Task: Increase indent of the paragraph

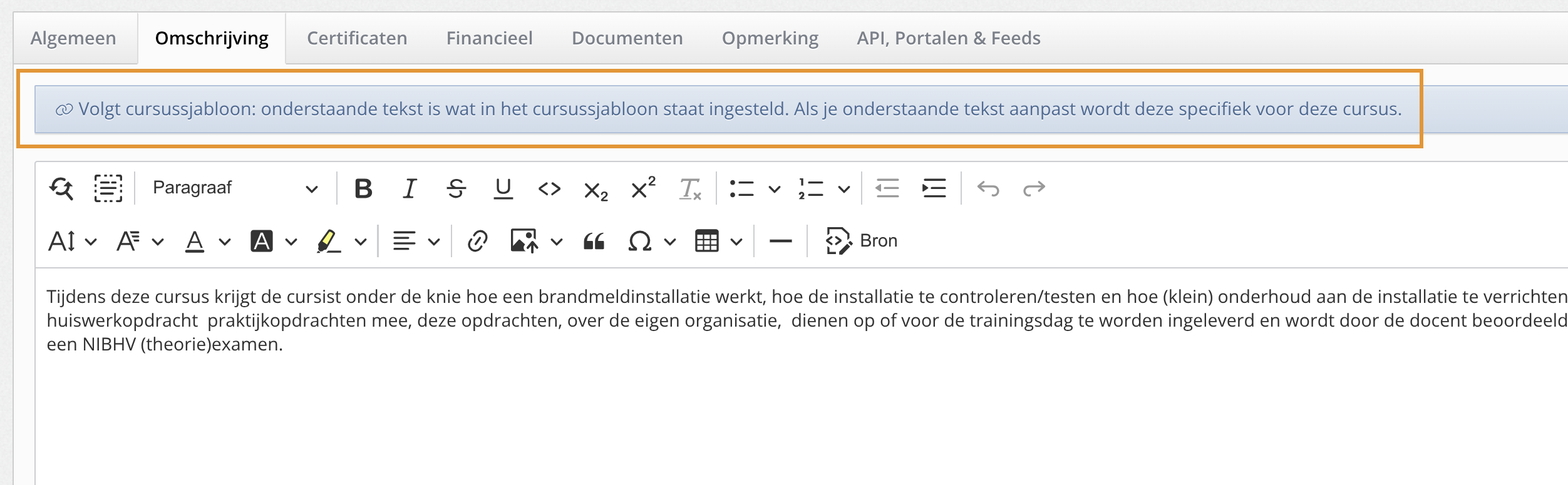Action: coord(934,188)
